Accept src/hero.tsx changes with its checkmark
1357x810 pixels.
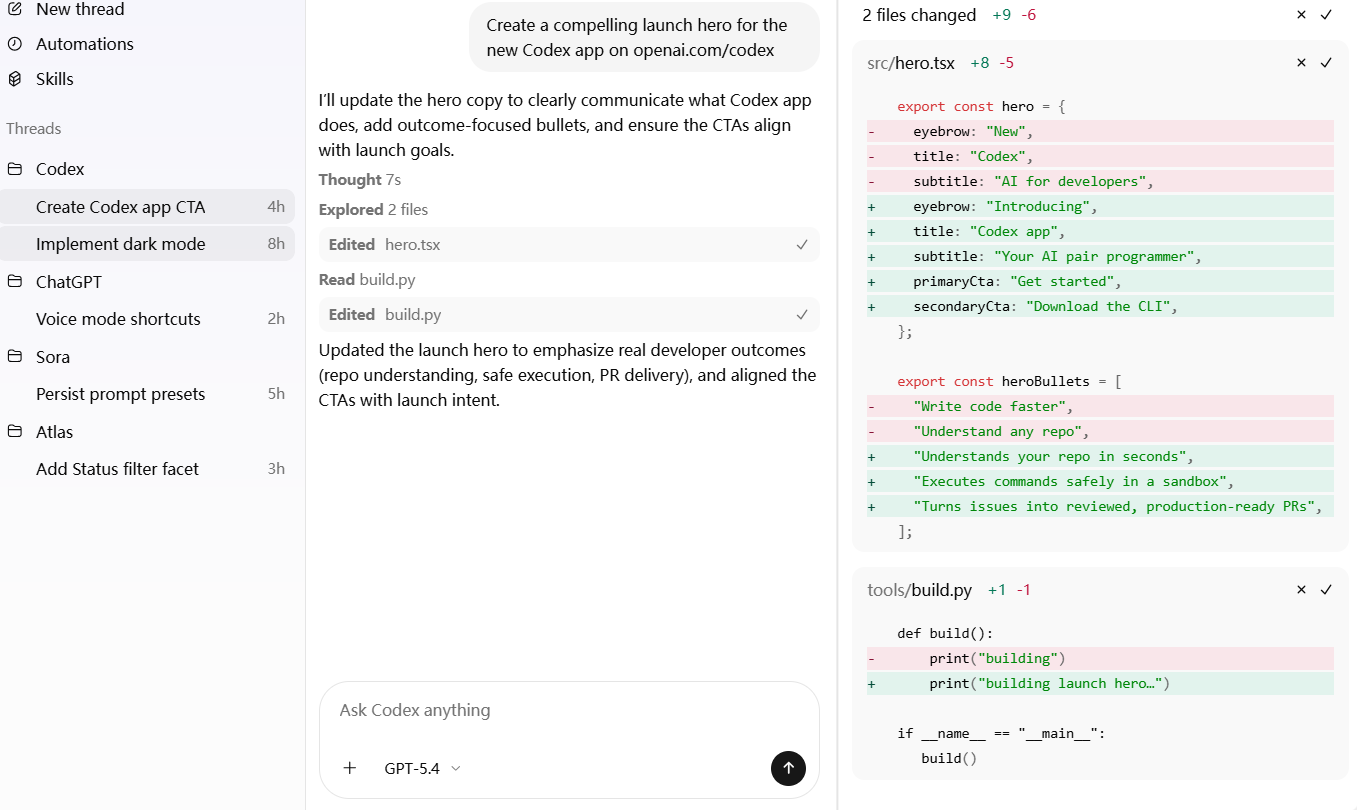click(1326, 63)
